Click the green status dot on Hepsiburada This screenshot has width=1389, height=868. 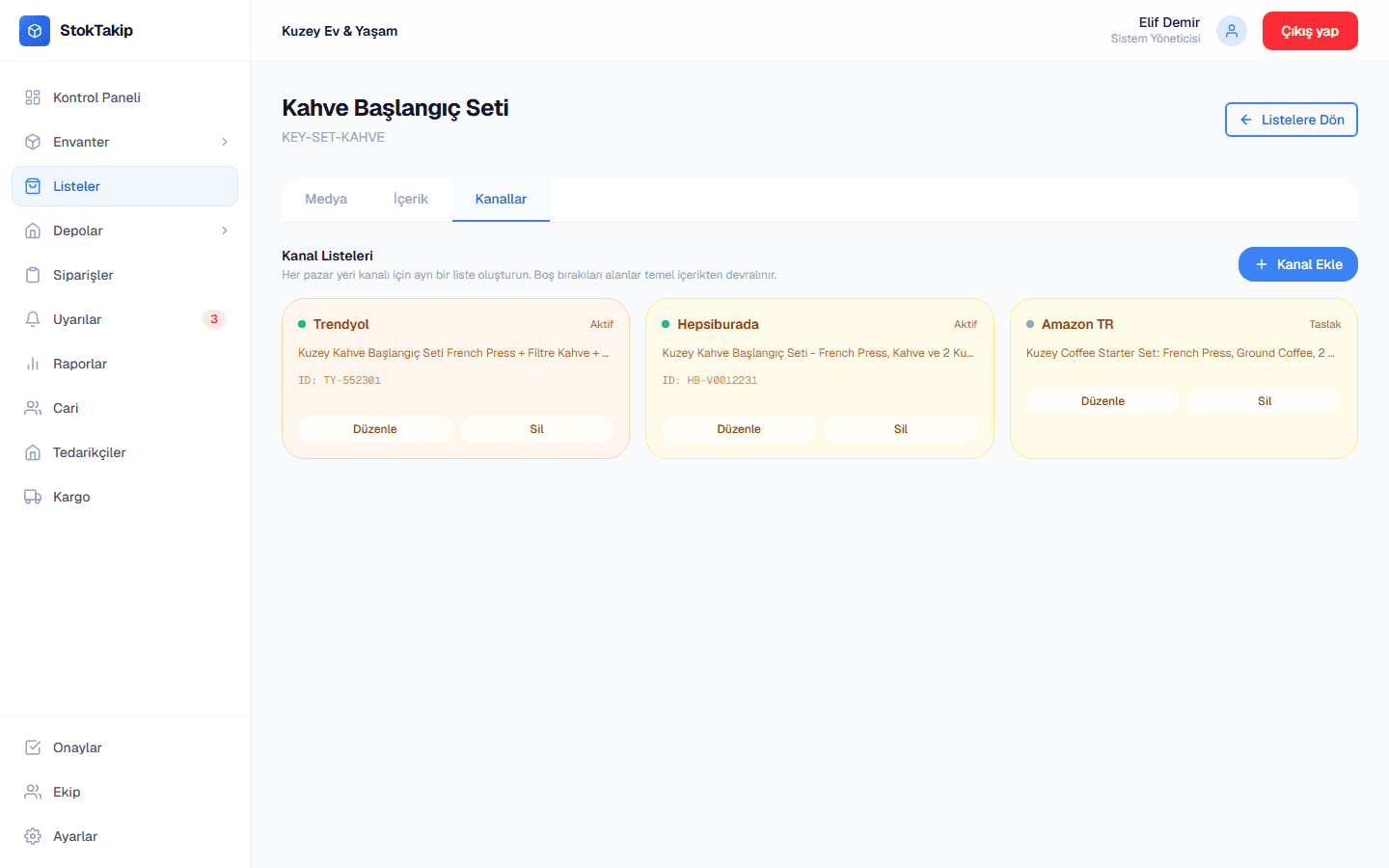[666, 324]
